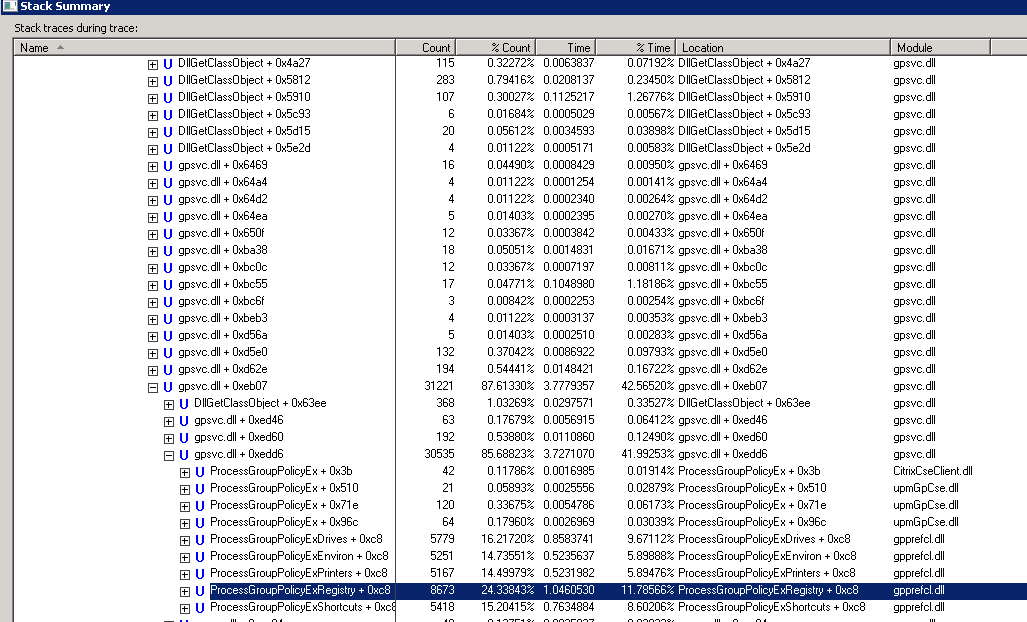
Task: Expand the gpsvc.dll + 0xed60 node
Action: [169, 437]
